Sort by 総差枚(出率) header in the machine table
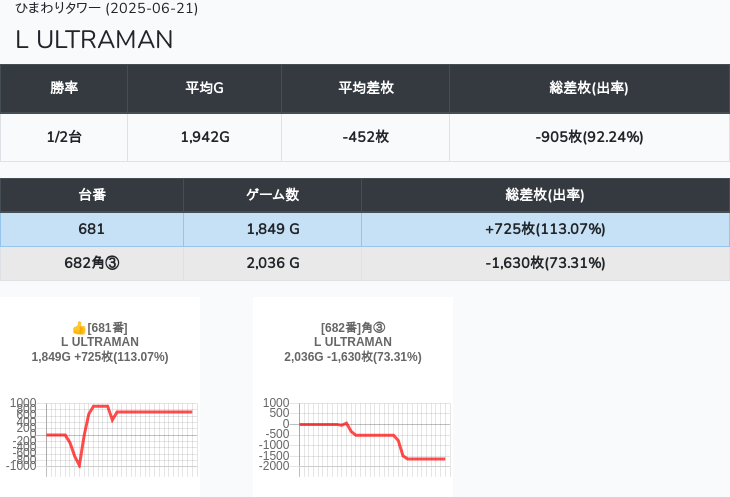This screenshot has width=730, height=497. click(x=545, y=195)
